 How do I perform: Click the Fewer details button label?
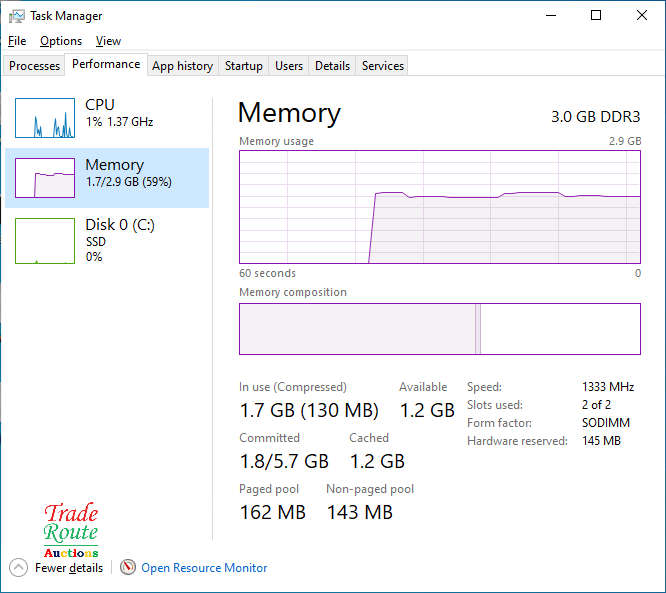tap(69, 567)
